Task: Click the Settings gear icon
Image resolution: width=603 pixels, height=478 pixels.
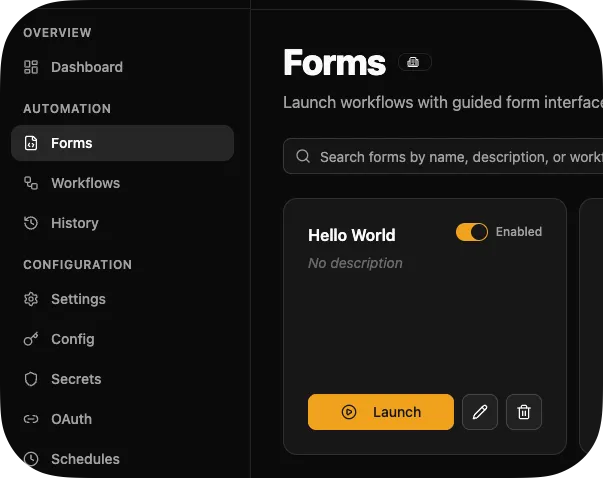Action: tap(31, 299)
